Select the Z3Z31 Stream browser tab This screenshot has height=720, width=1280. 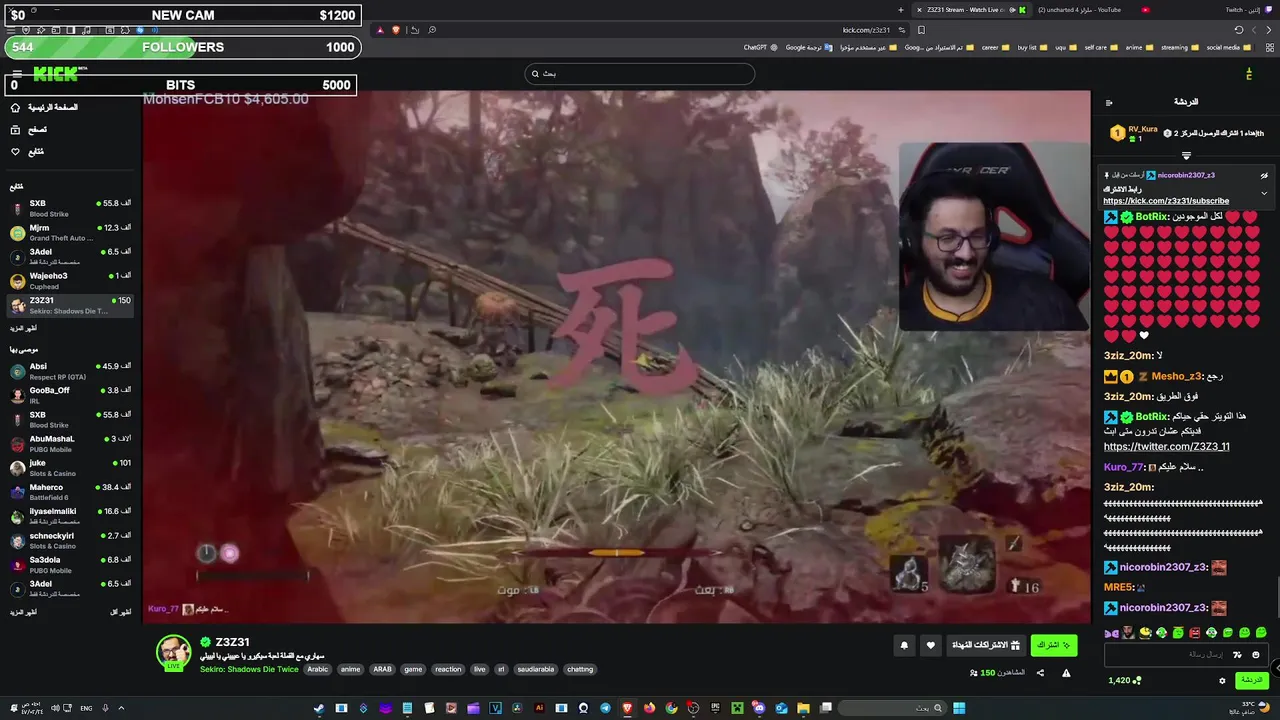[x=972, y=10]
